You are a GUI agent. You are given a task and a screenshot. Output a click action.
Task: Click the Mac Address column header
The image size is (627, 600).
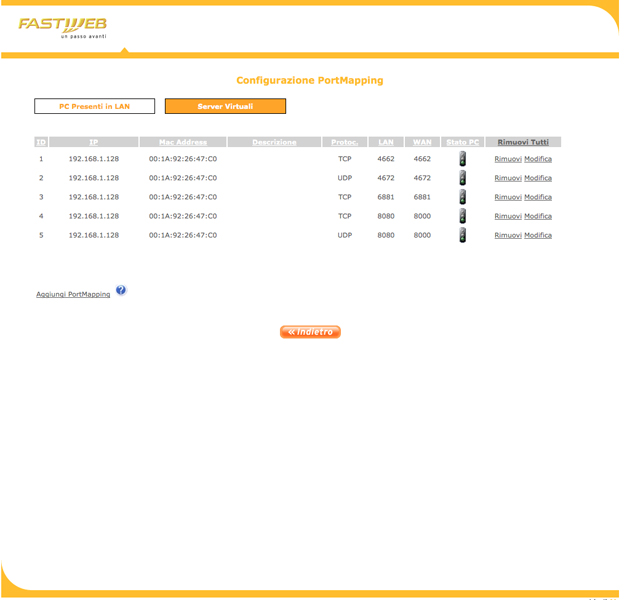(x=183, y=142)
